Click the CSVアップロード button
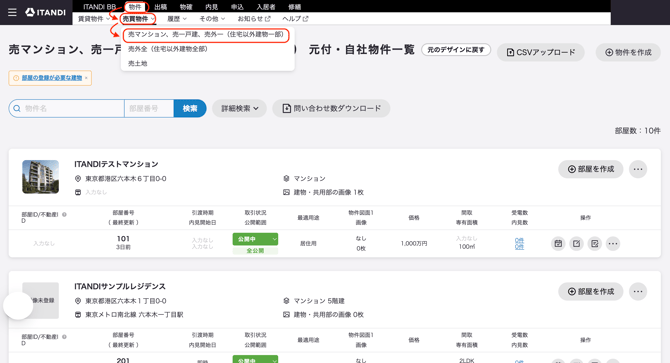 pyautogui.click(x=541, y=52)
